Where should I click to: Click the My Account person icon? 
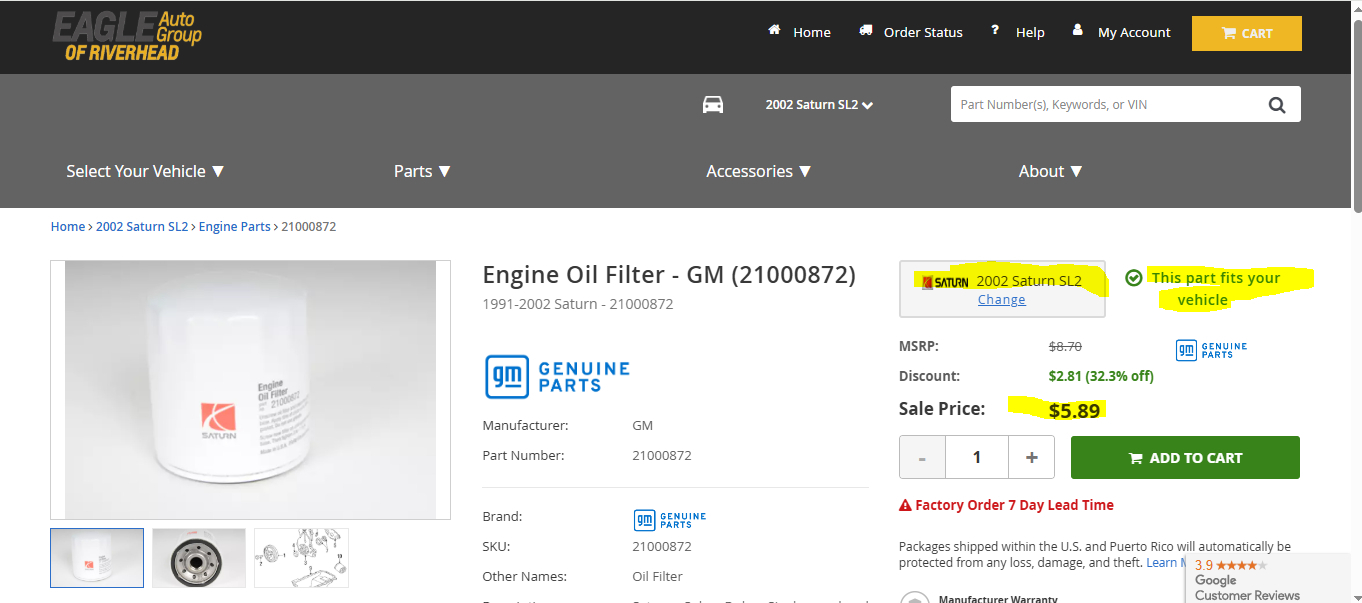click(x=1077, y=31)
